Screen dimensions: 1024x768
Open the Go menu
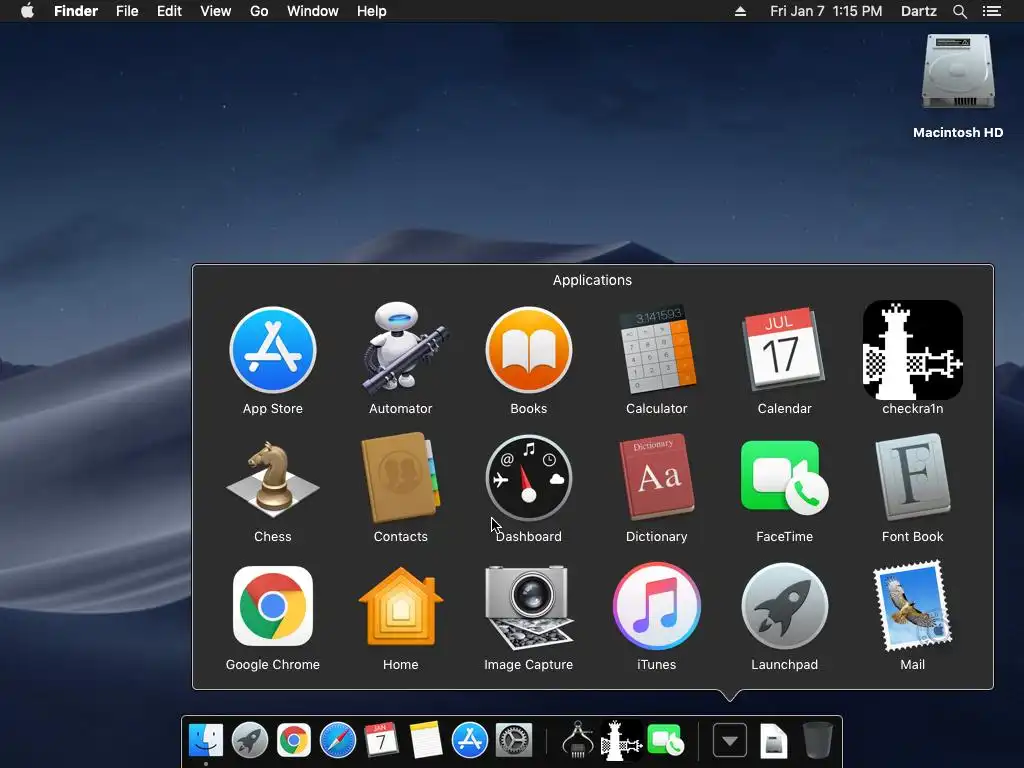tap(259, 11)
